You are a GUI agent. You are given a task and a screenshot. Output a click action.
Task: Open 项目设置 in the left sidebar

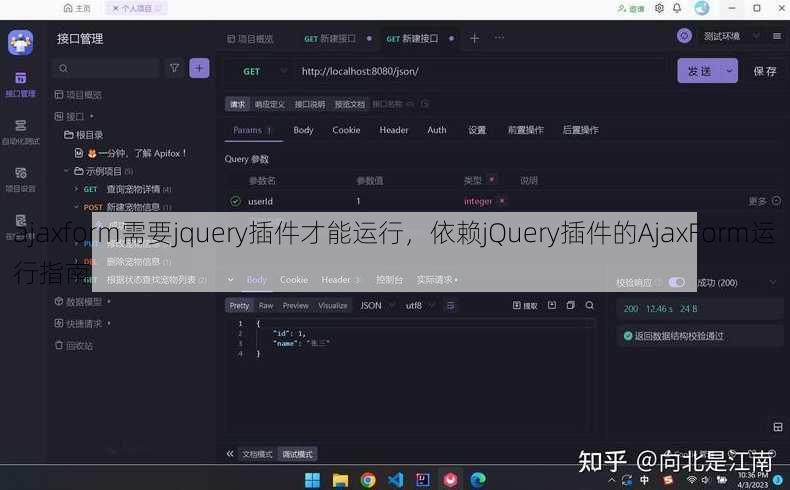pos(20,179)
